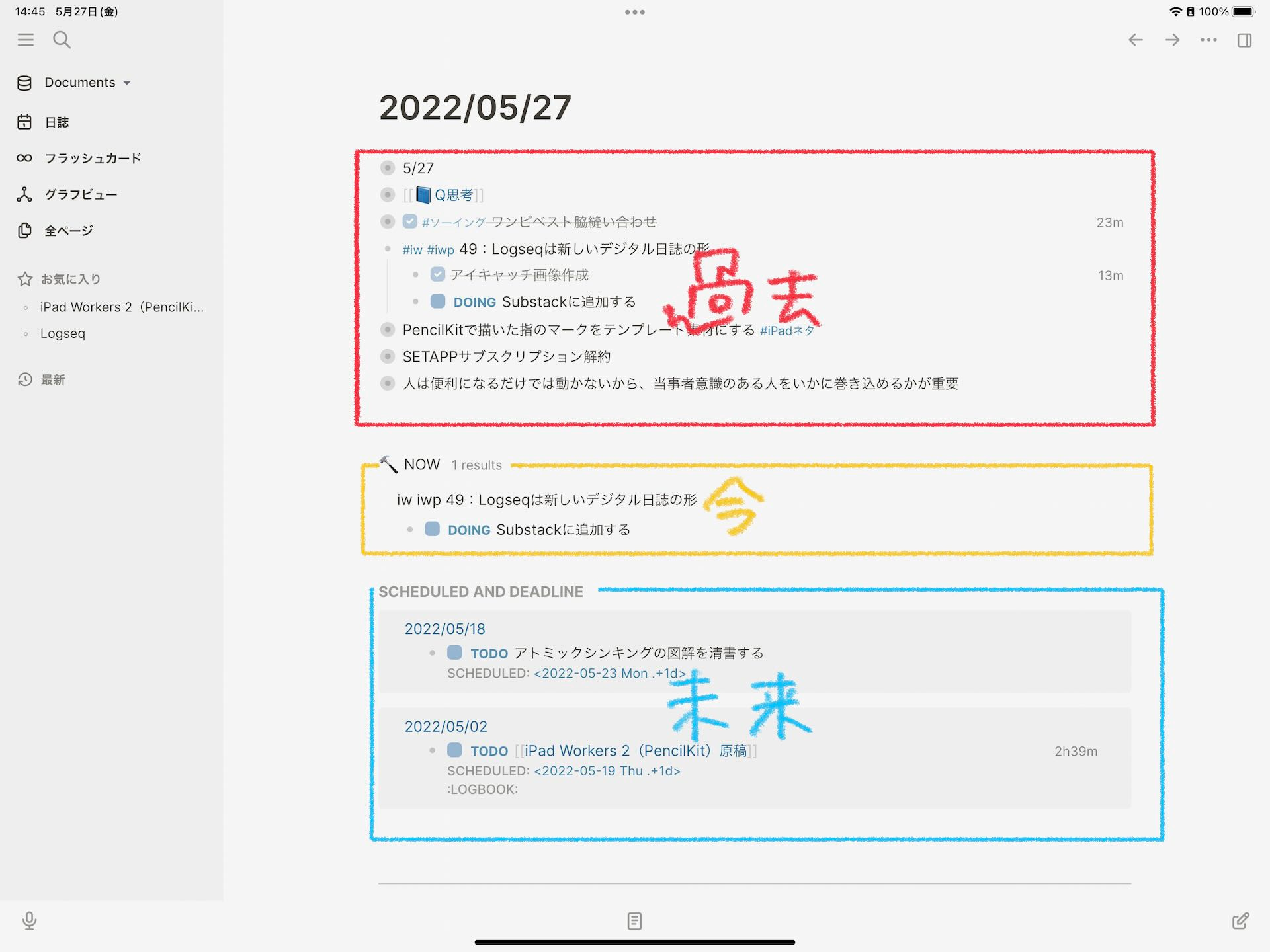The image size is (1270, 952).
Task: Click the 2h39m clock time label
Action: click(1076, 752)
